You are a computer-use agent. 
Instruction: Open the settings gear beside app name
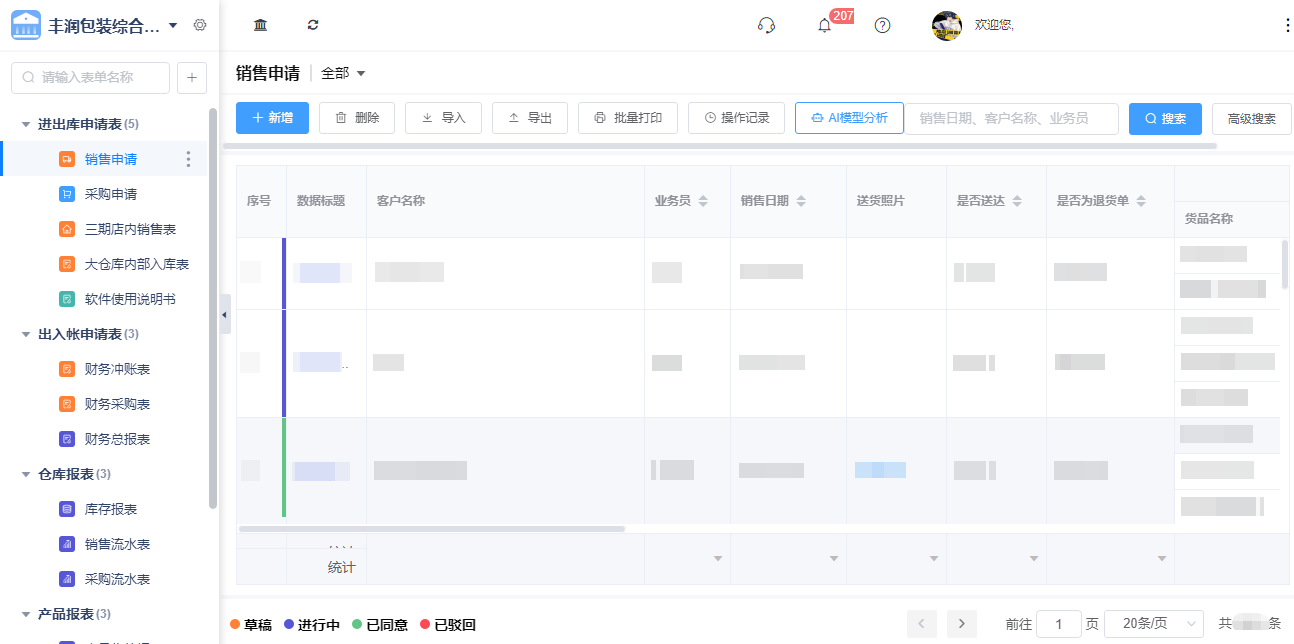tap(200, 25)
